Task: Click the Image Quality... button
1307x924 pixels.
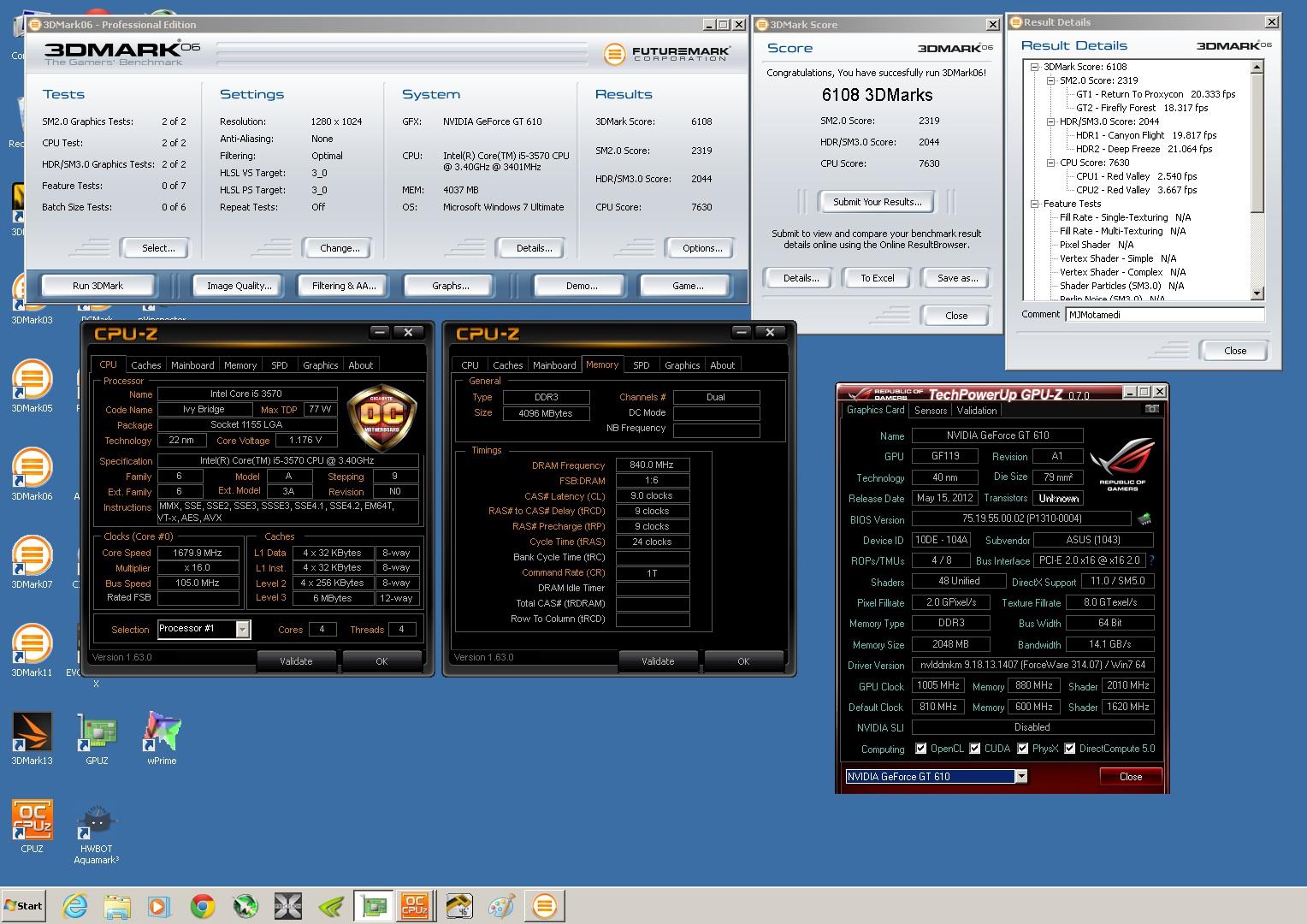Action: 239,286
